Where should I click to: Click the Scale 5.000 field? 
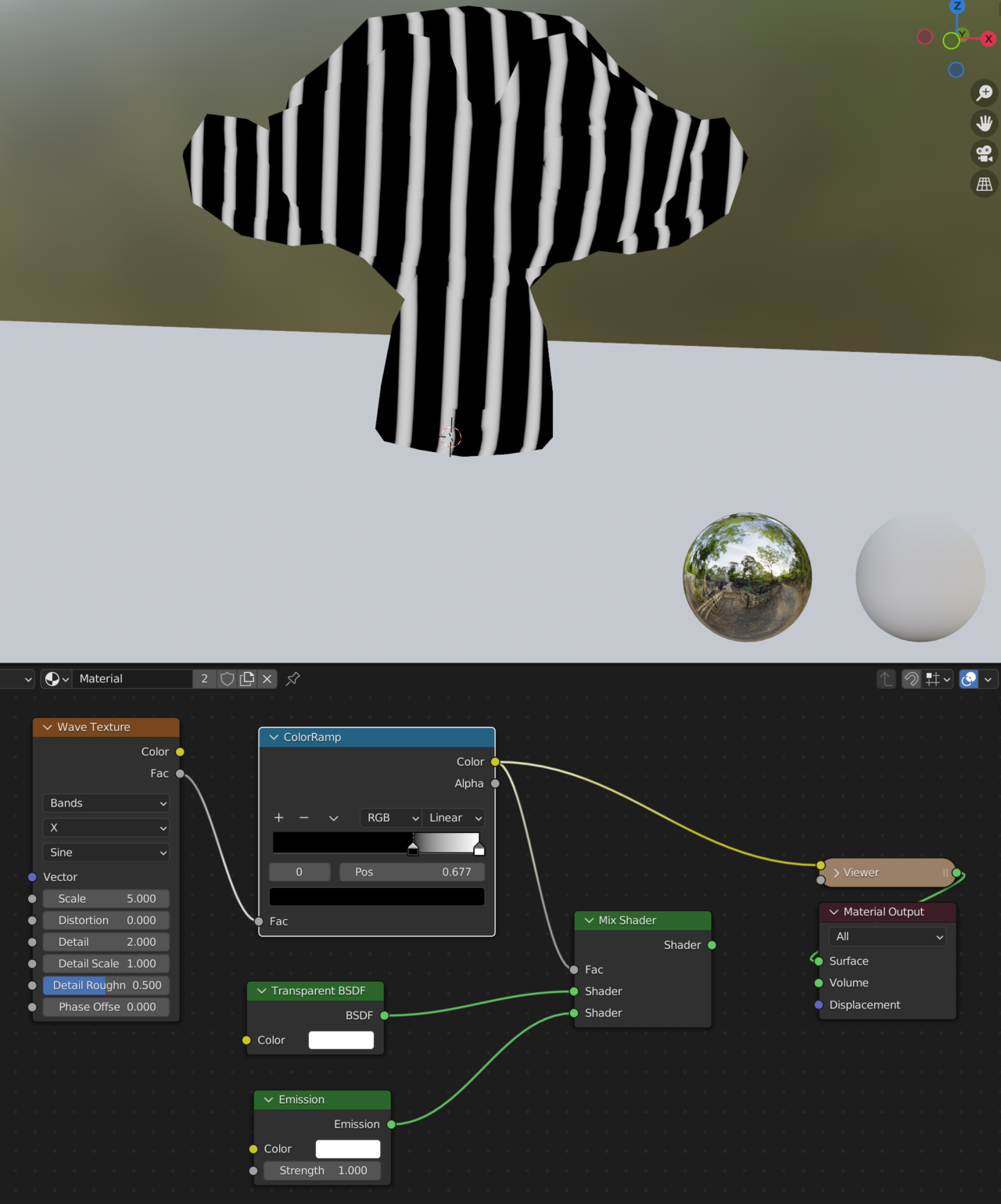tap(106, 899)
